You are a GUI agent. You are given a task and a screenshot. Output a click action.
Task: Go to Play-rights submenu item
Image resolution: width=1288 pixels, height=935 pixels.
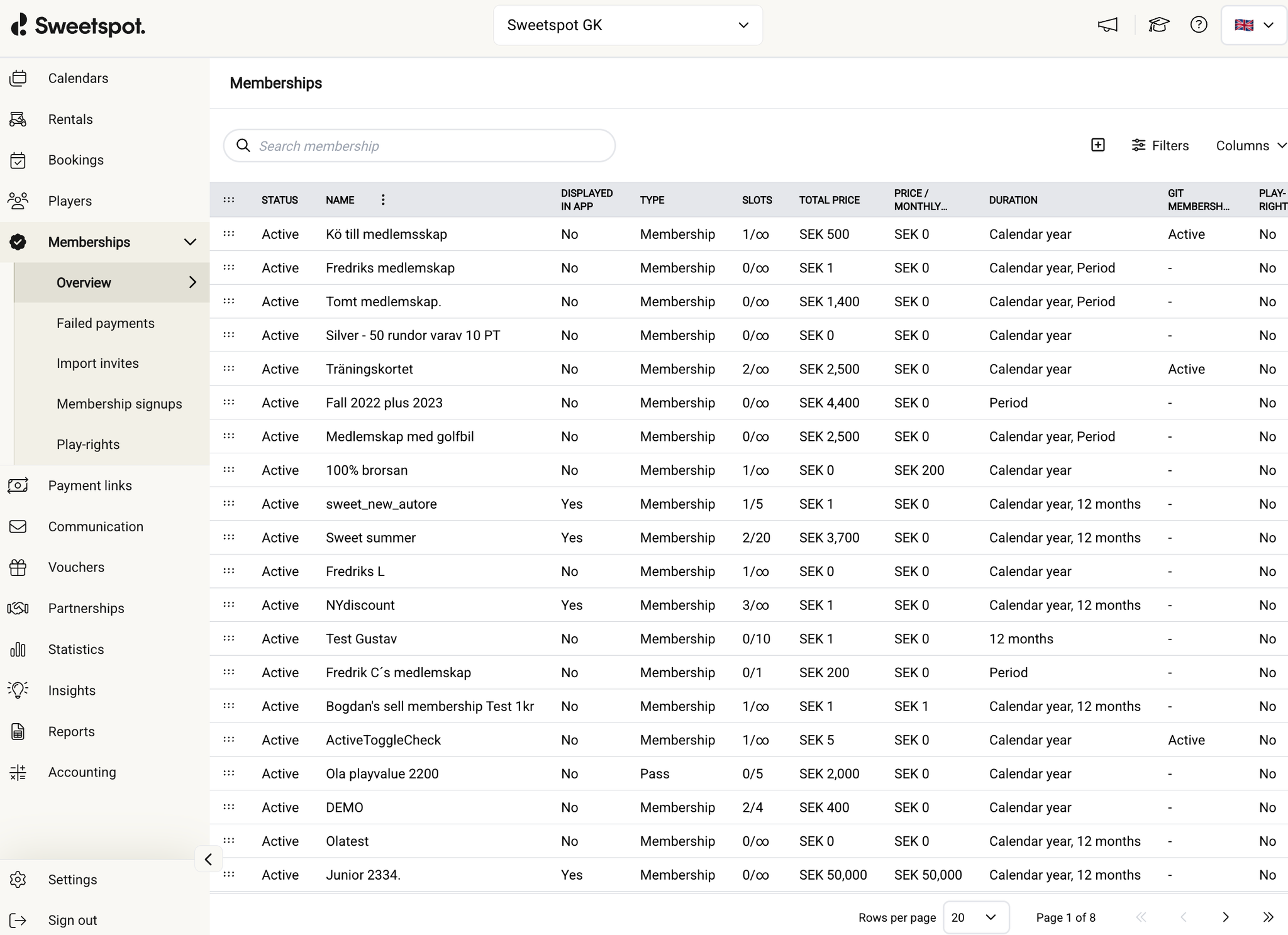pyautogui.click(x=88, y=445)
